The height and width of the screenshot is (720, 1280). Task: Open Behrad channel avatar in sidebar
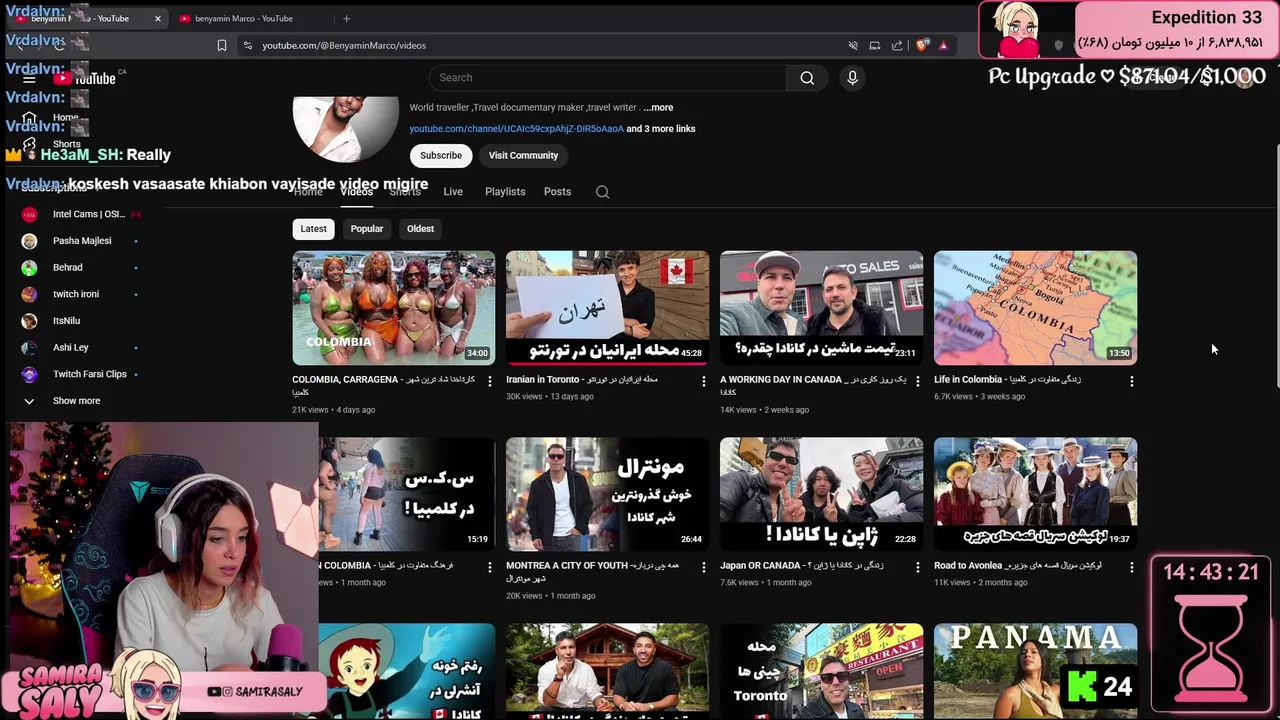pos(29,268)
